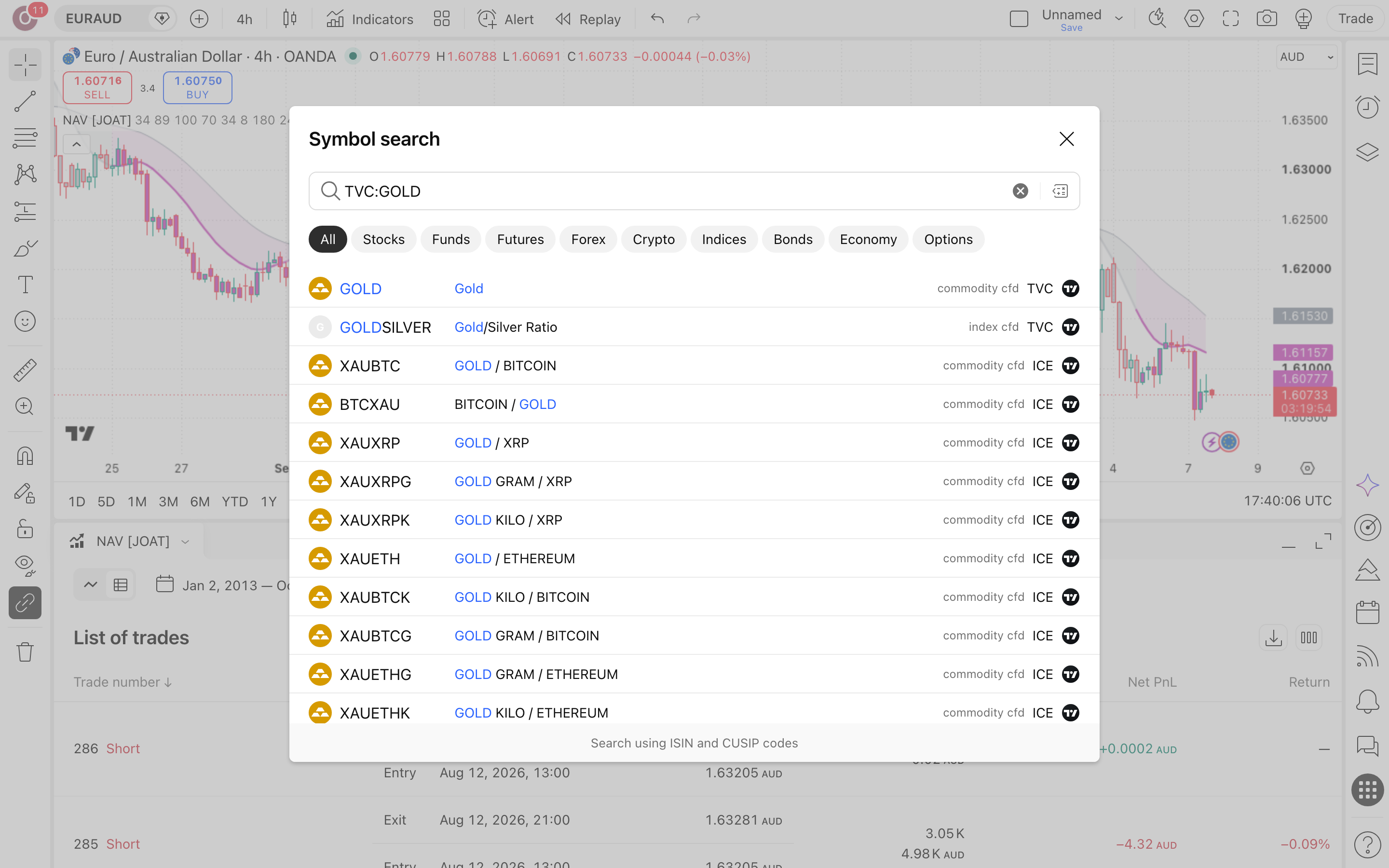Viewport: 1389px width, 868px height.
Task: Collapse the indicator legend arrow
Action: coord(76,144)
